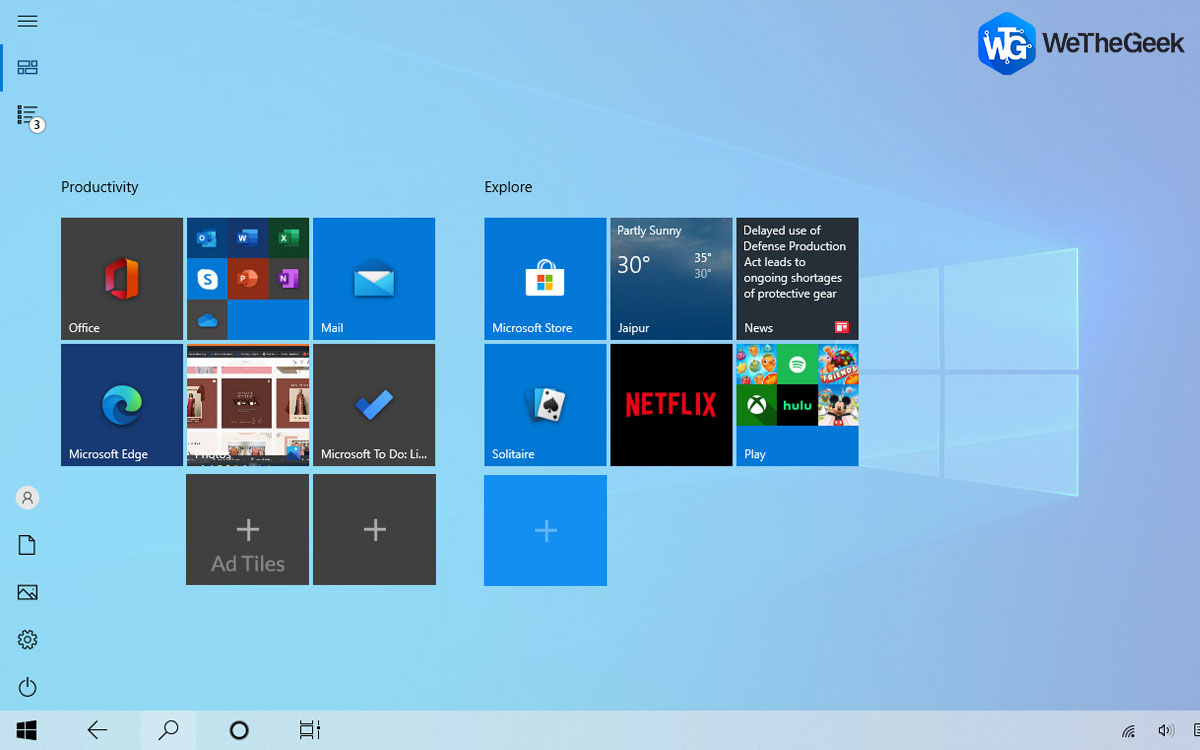
Task: Open the Netflix tile
Action: coord(671,405)
